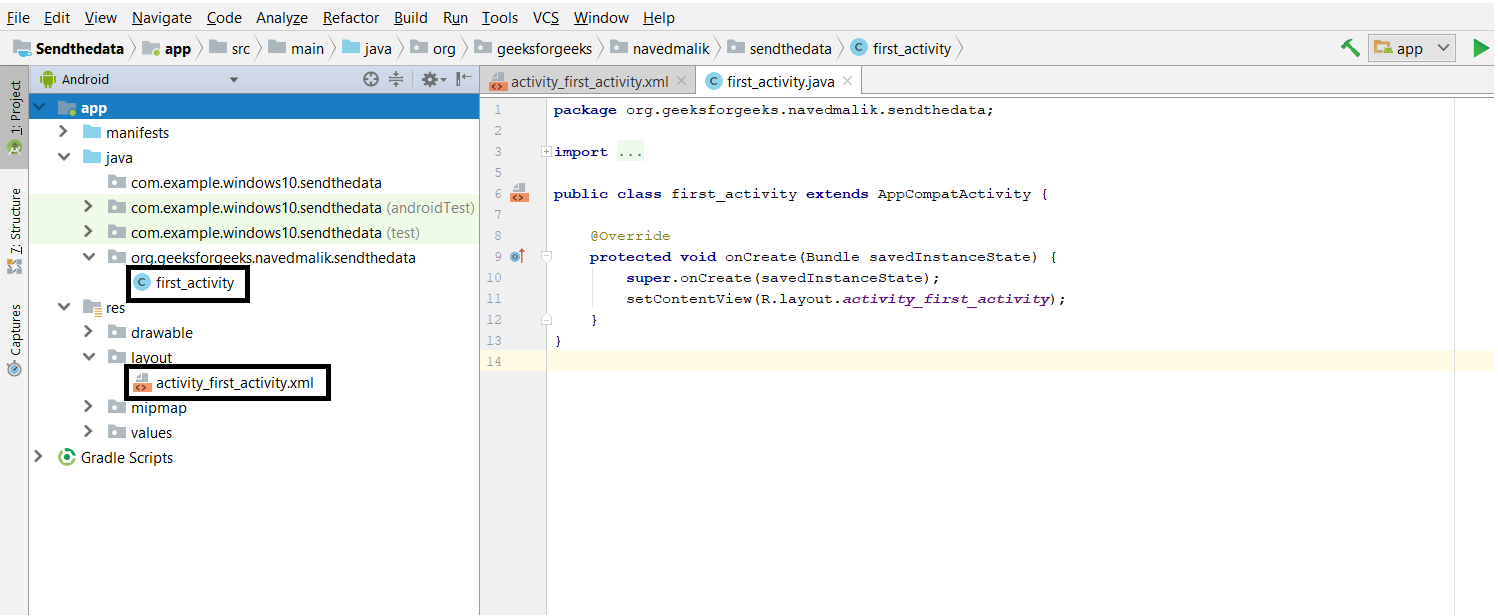This screenshot has height=616, width=1498.
Task: Click the geeksforgeeks breadcrumb folder
Action: pos(534,48)
